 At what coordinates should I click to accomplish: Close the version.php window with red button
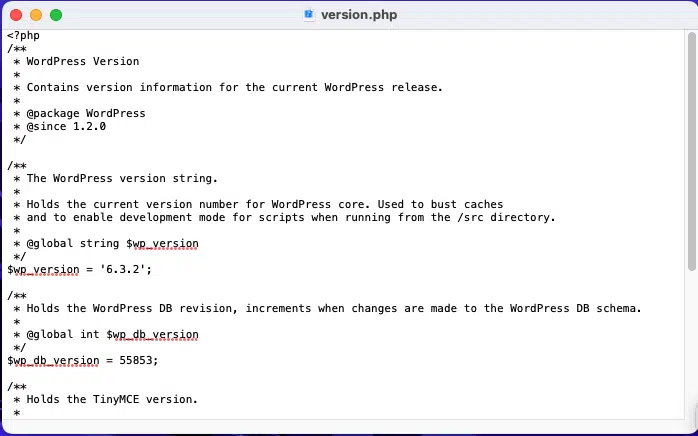coord(16,15)
